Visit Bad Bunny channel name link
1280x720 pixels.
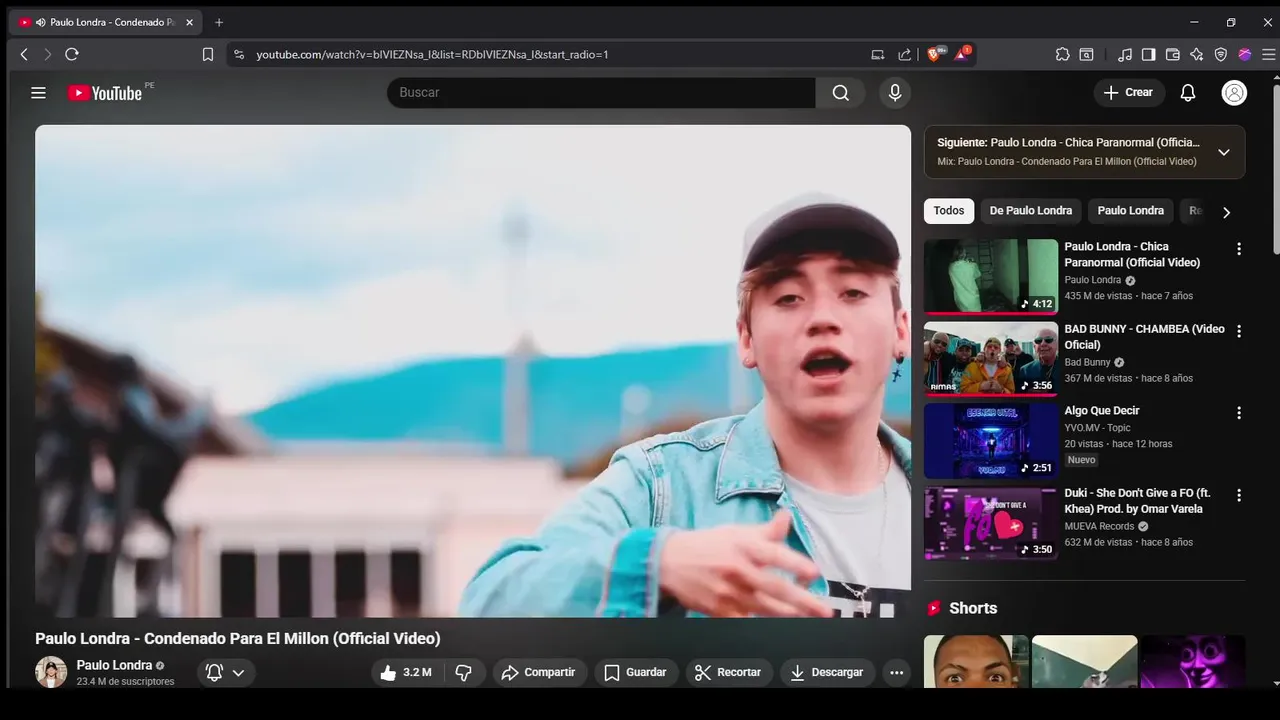tap(1087, 362)
